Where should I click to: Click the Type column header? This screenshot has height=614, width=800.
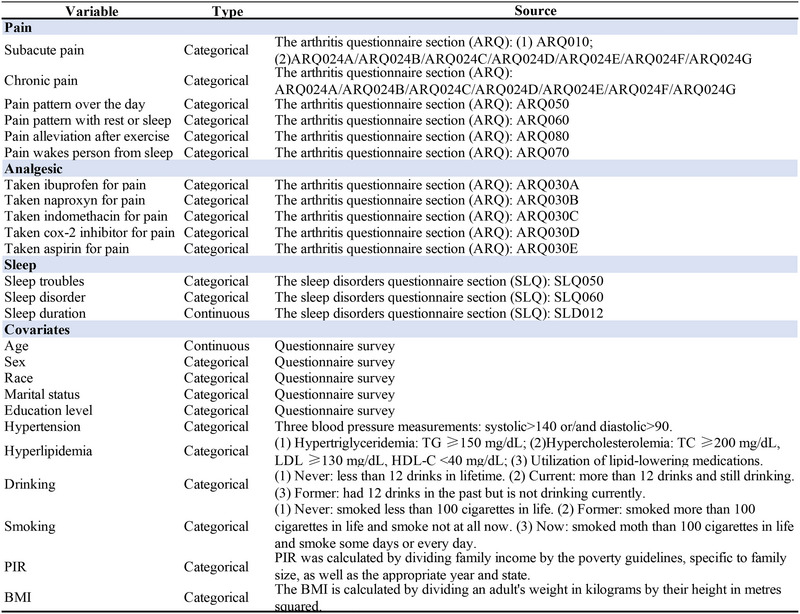(227, 11)
